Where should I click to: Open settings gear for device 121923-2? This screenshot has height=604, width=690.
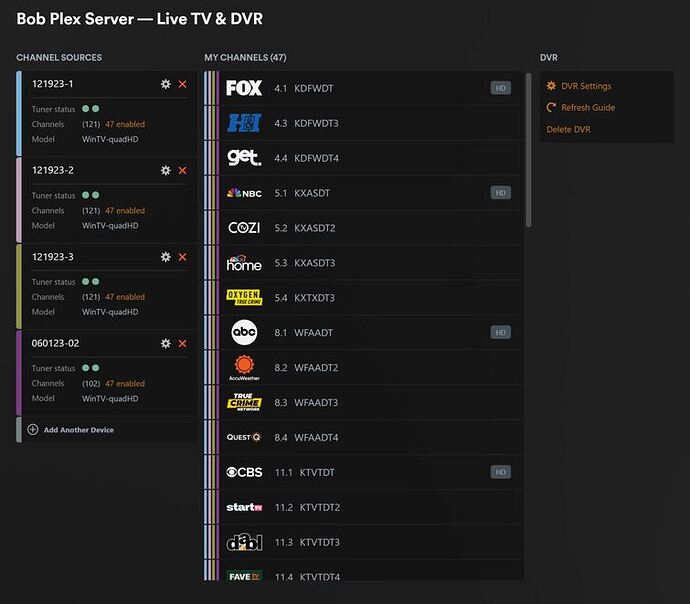click(x=165, y=170)
